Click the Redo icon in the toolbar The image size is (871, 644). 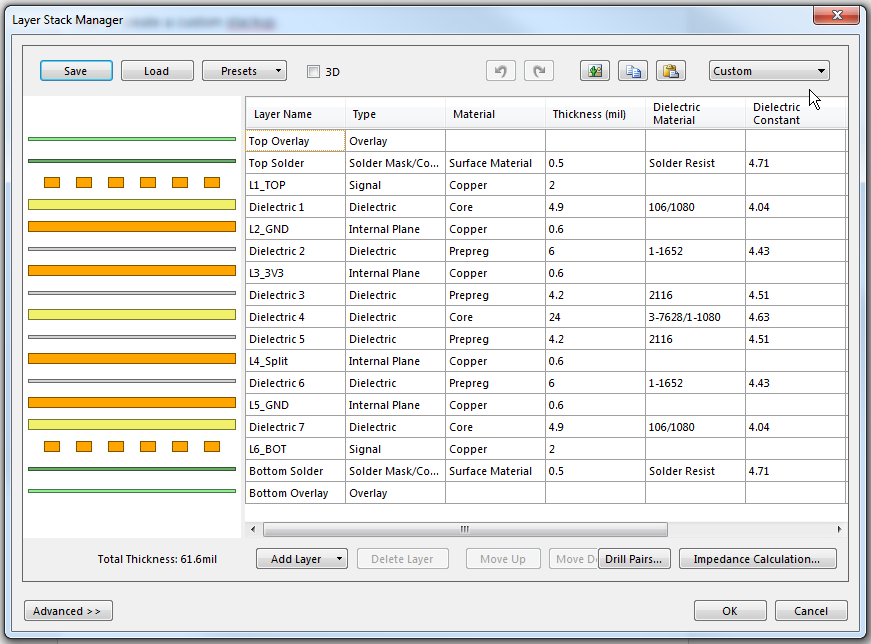[539, 70]
